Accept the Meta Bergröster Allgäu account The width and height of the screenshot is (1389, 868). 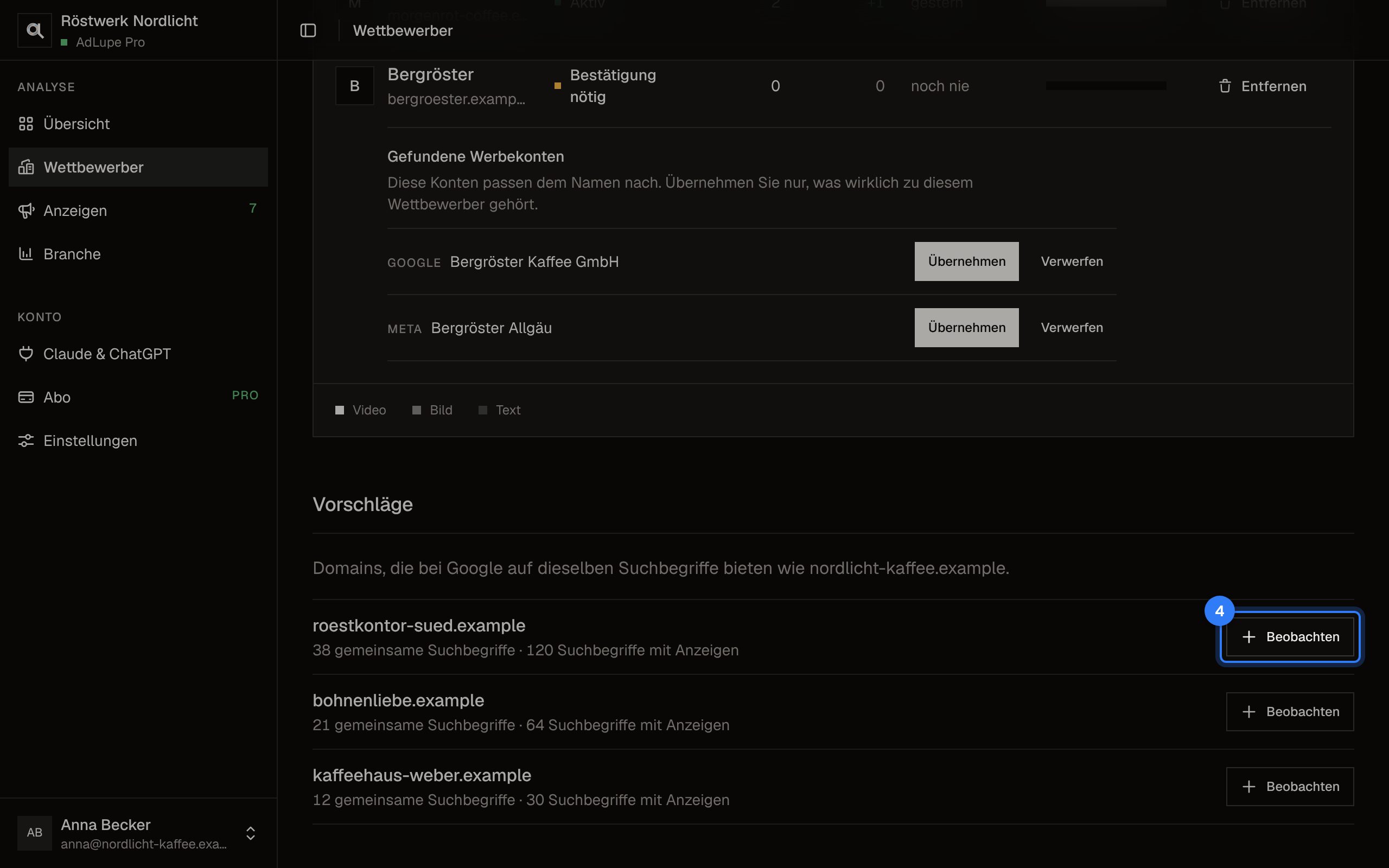click(x=966, y=328)
